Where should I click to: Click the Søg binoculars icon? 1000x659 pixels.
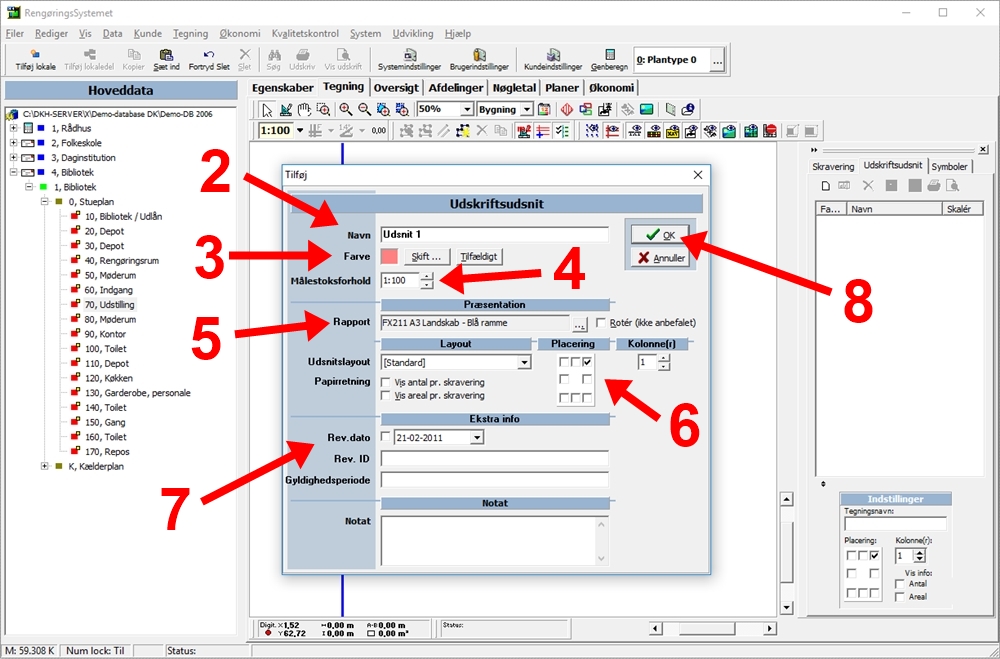[x=274, y=59]
